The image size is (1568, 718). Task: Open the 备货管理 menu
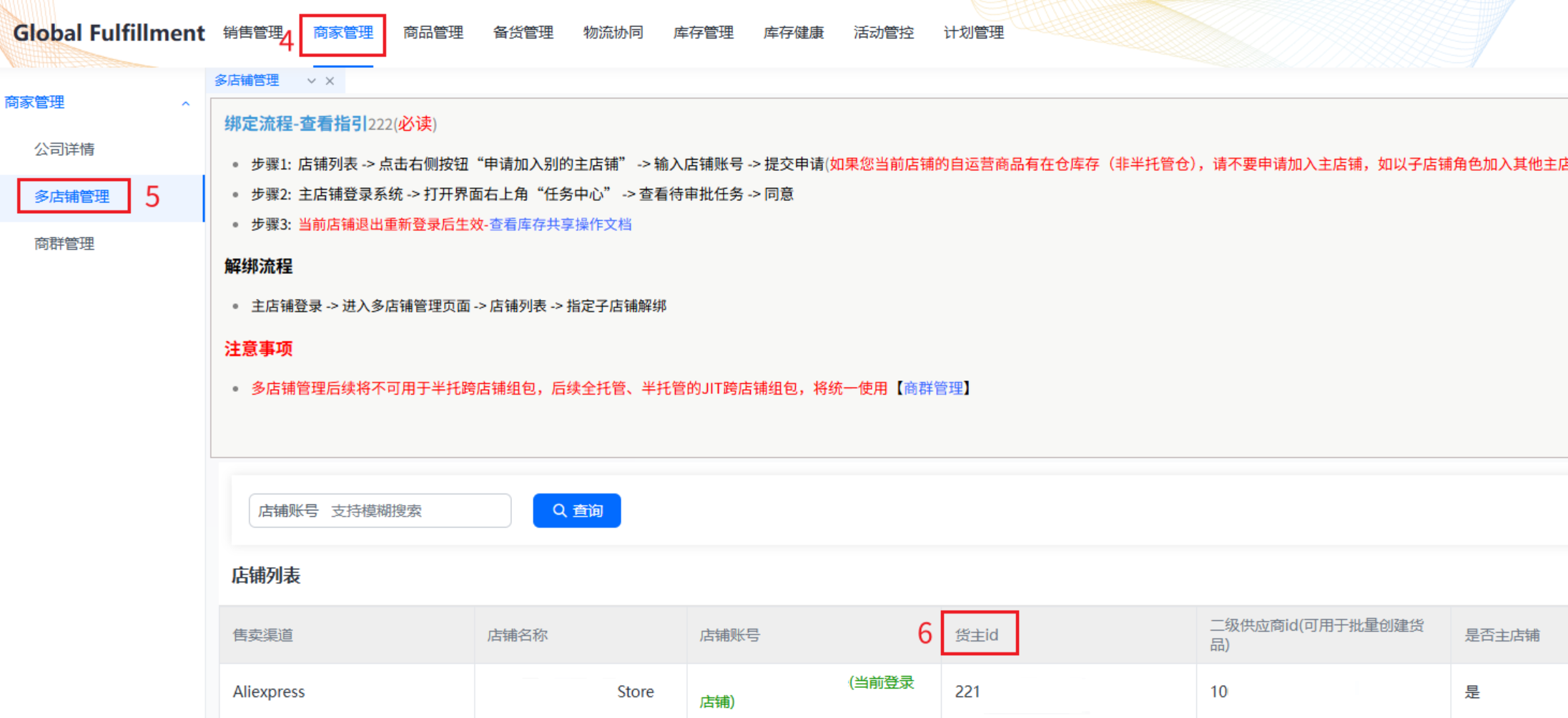tap(523, 33)
